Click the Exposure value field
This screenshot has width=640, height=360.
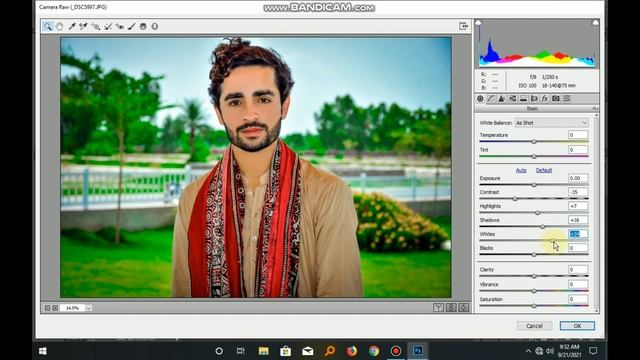pyautogui.click(x=578, y=178)
